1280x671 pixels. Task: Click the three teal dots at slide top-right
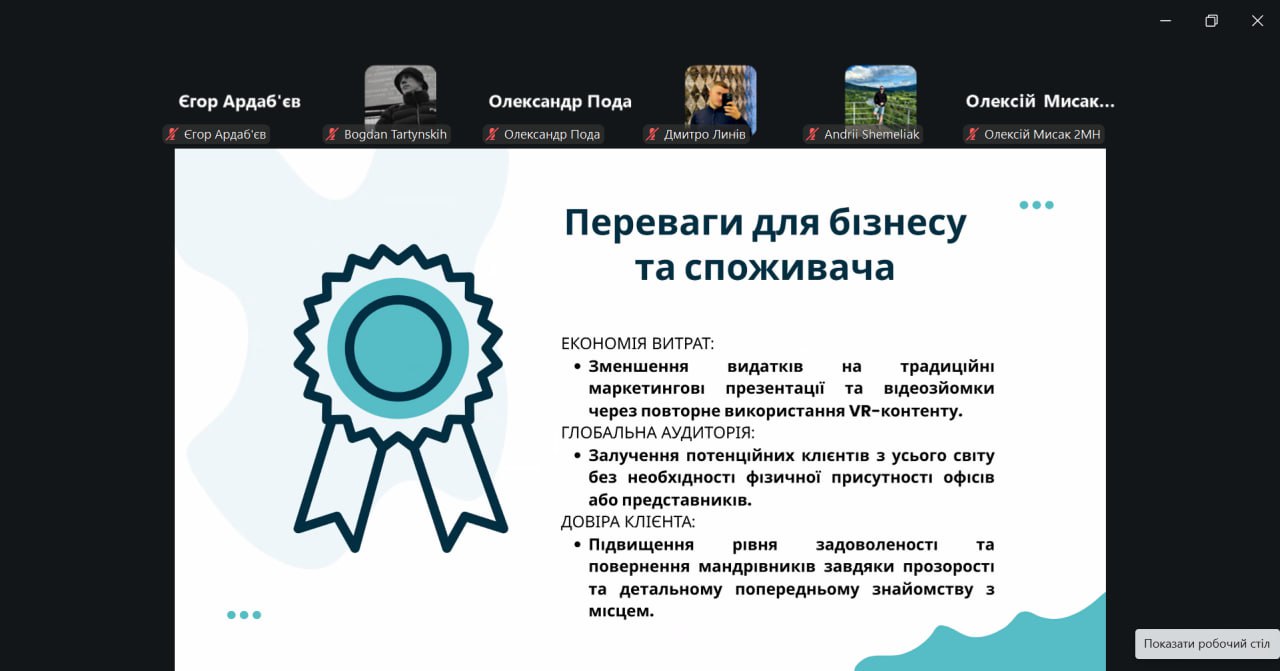pyautogui.click(x=1036, y=205)
